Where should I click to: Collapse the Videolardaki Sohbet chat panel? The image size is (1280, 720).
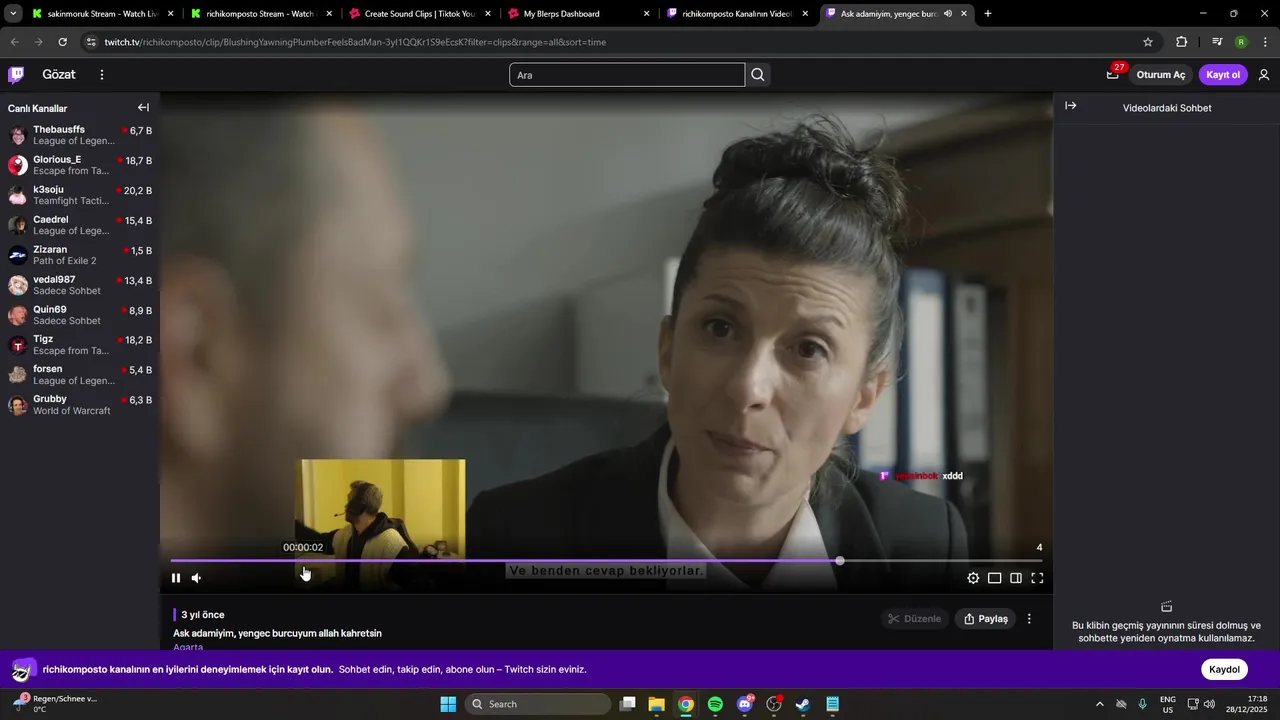(1070, 106)
